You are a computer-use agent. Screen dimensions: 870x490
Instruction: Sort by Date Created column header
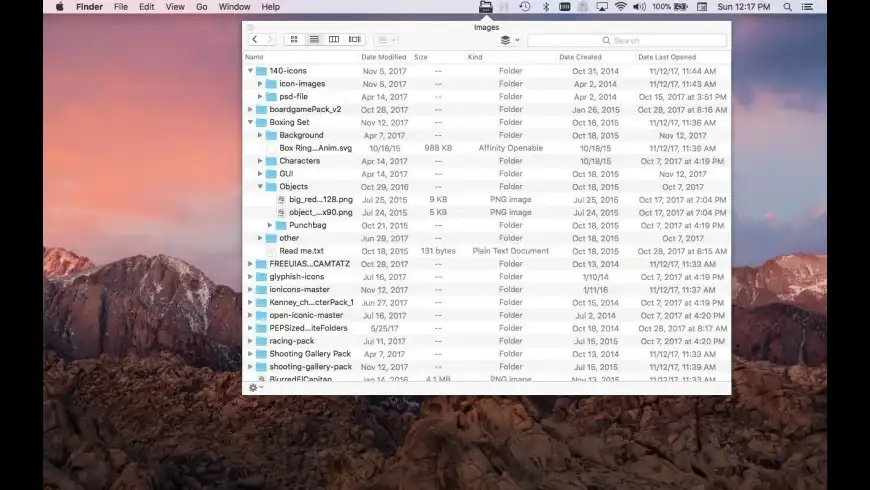click(595, 57)
